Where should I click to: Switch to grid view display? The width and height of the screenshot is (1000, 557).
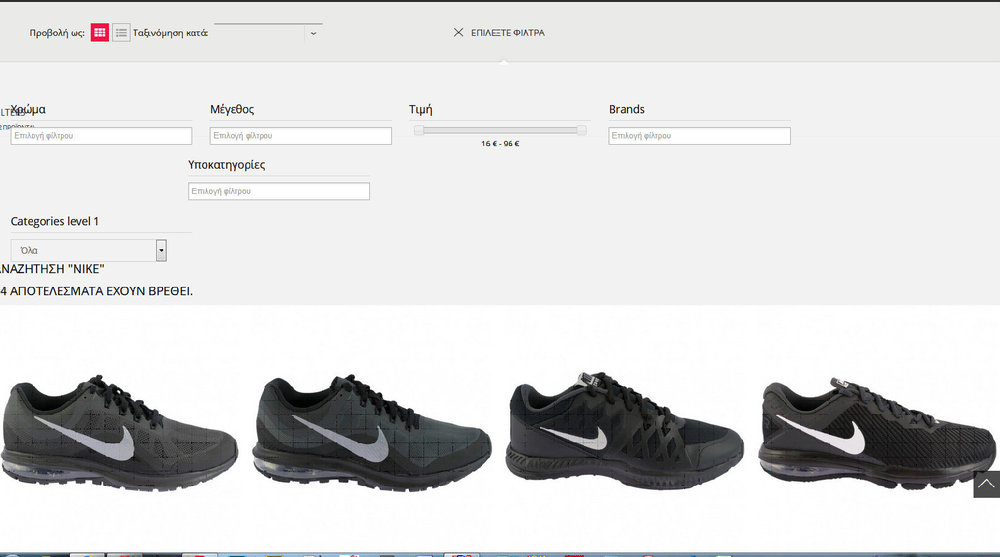coord(99,33)
